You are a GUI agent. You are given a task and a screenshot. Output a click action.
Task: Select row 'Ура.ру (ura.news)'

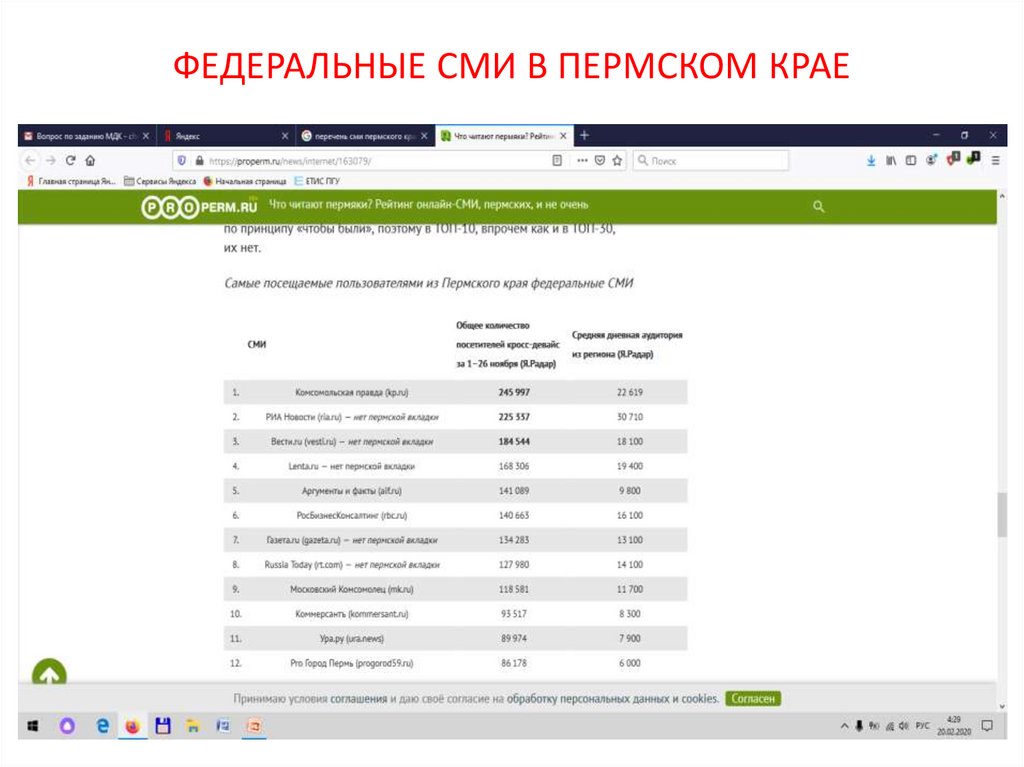click(455, 638)
